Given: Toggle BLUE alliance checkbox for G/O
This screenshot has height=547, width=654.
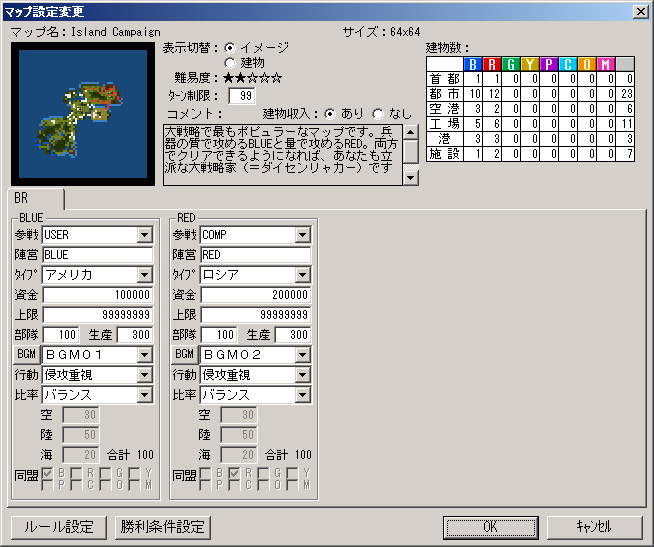Looking at the screenshot, I should 105,479.
